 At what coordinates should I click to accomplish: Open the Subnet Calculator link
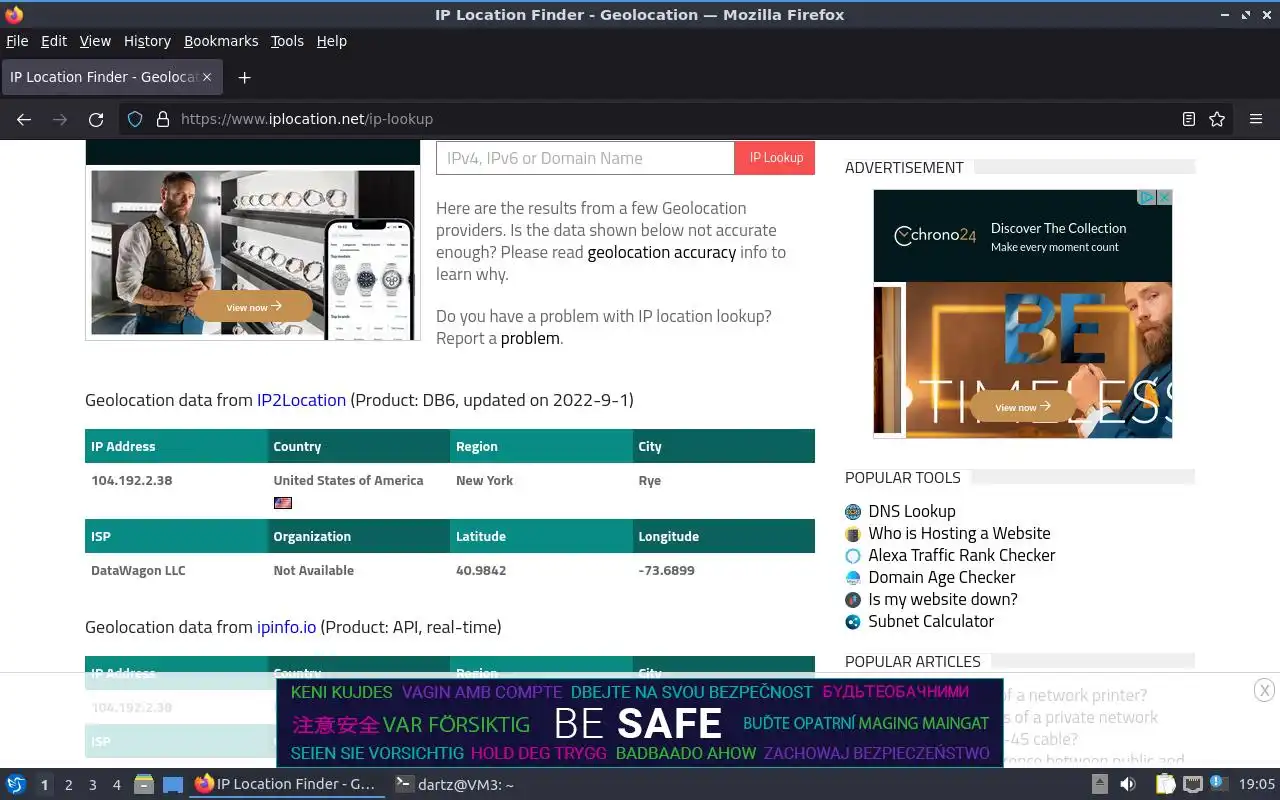coord(931,621)
